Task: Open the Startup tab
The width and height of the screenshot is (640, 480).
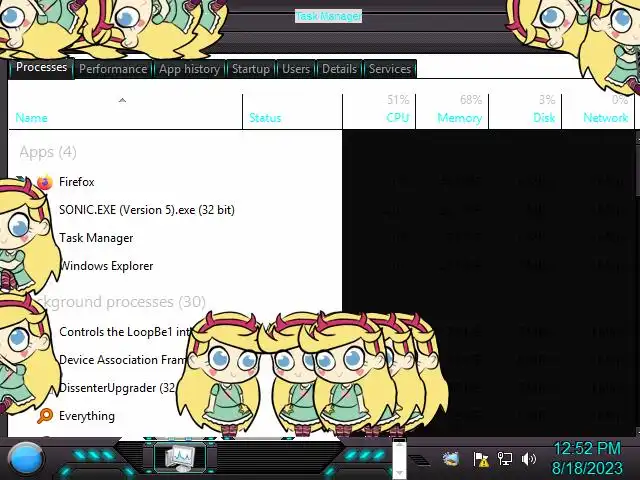Action: pos(251,69)
